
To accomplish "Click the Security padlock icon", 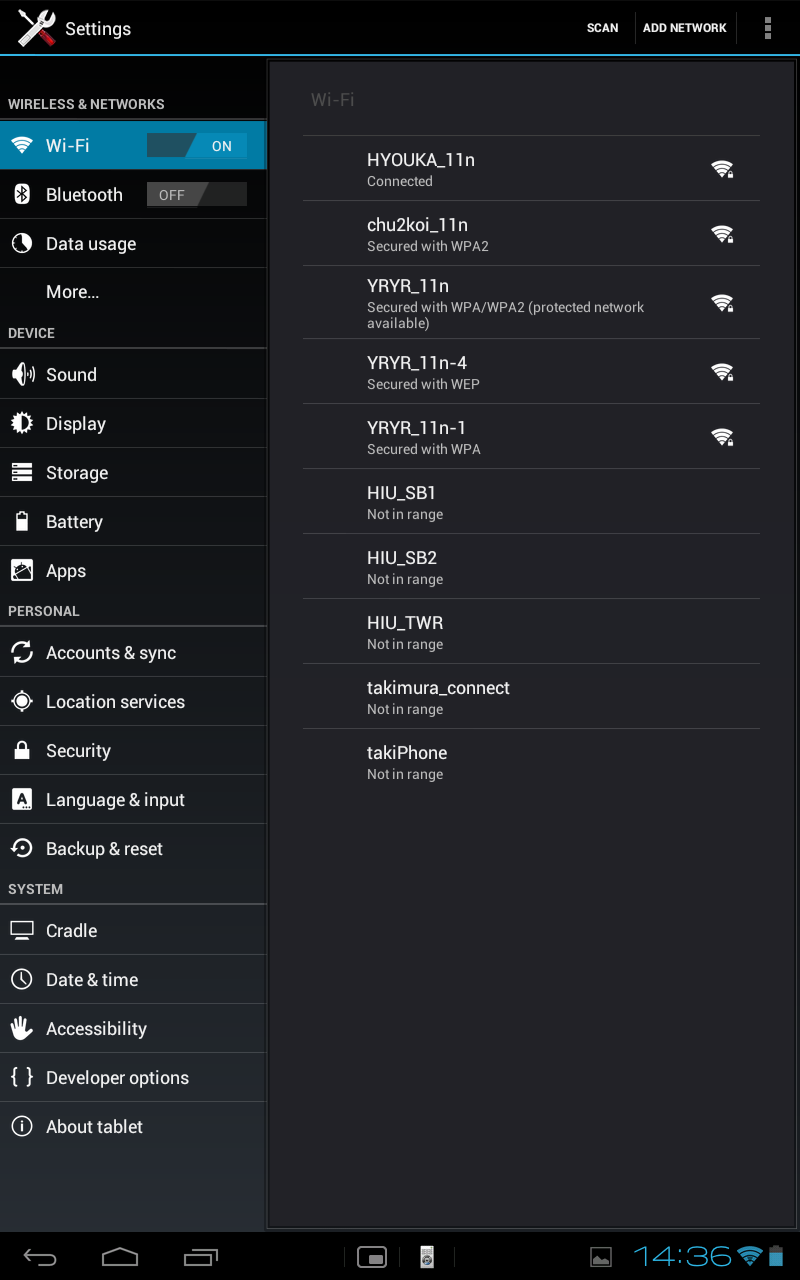I will click(21, 750).
